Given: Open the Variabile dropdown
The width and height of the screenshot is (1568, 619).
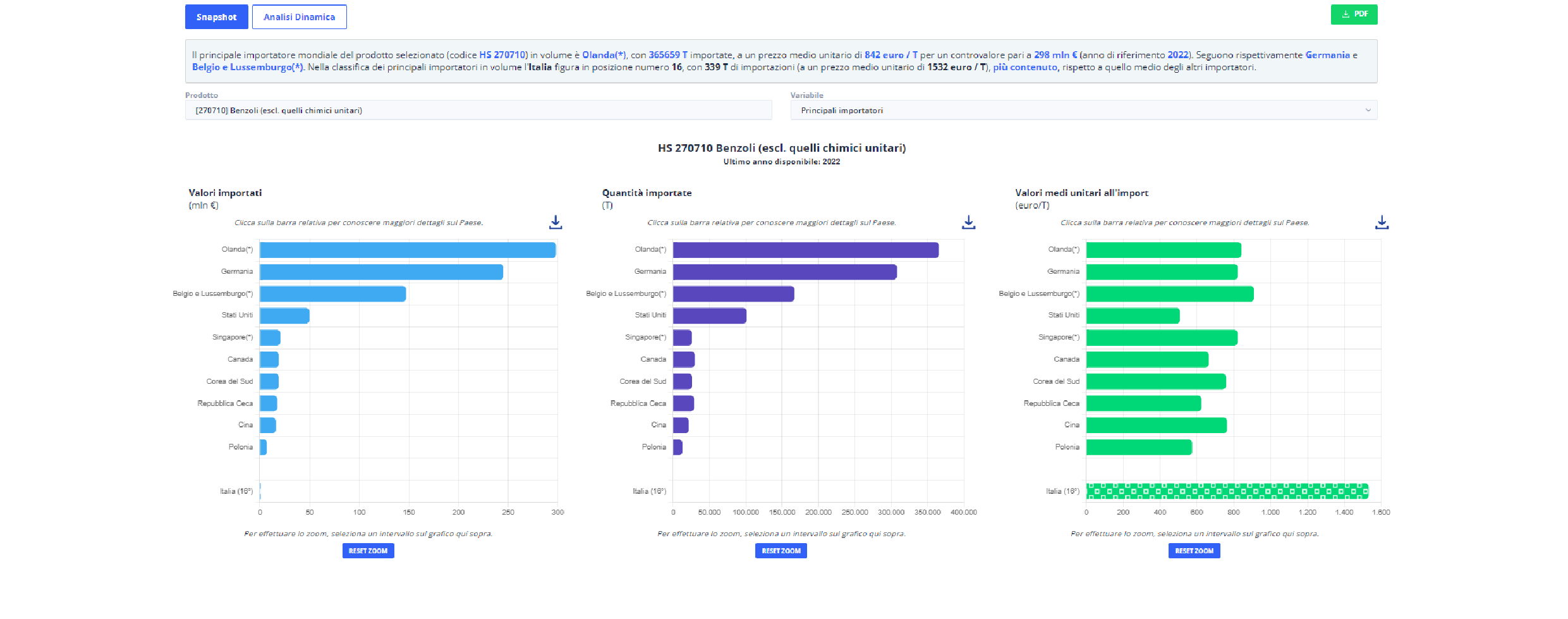Looking at the screenshot, I should pos(1083,110).
